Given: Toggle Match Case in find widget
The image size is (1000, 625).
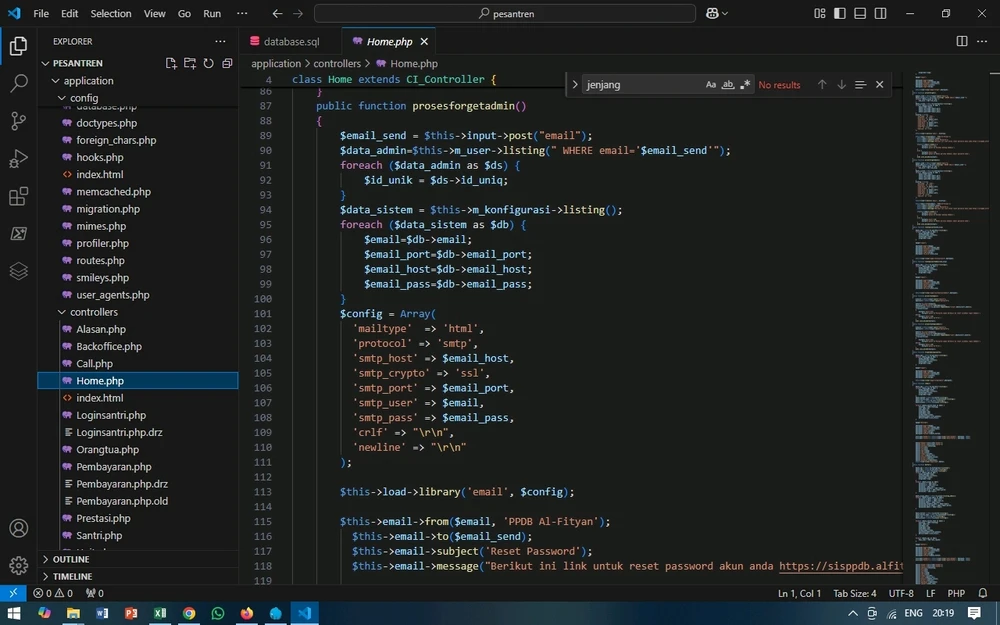Looking at the screenshot, I should 711,85.
